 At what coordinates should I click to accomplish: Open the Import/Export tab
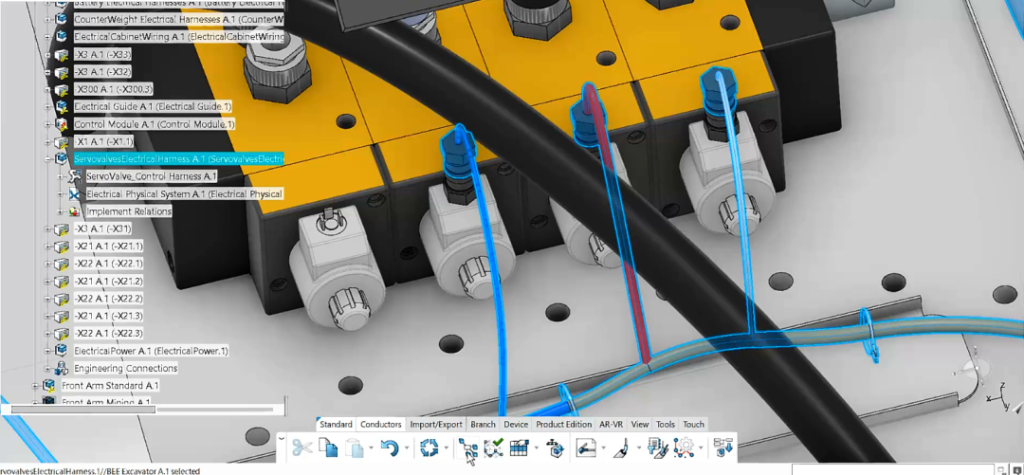(436, 424)
